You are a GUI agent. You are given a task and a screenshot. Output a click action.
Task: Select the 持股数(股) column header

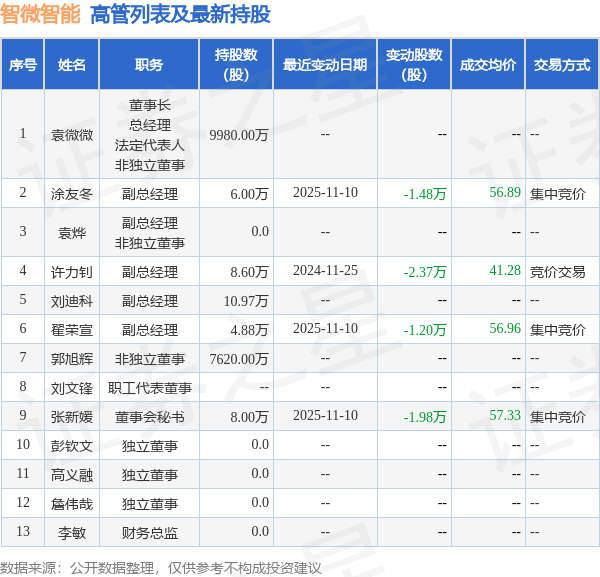click(x=236, y=64)
